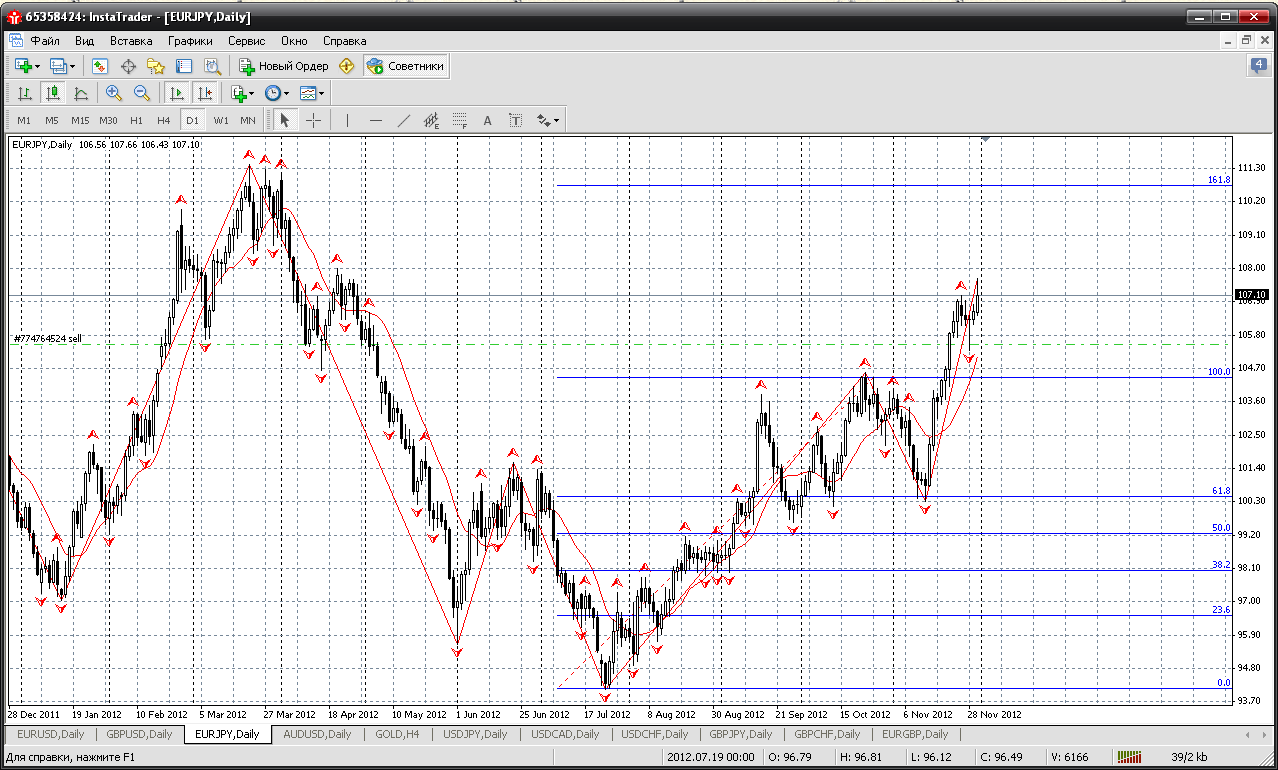Image resolution: width=1278 pixels, height=770 pixels.
Task: Toggle Chart Shift option
Action: (x=205, y=93)
